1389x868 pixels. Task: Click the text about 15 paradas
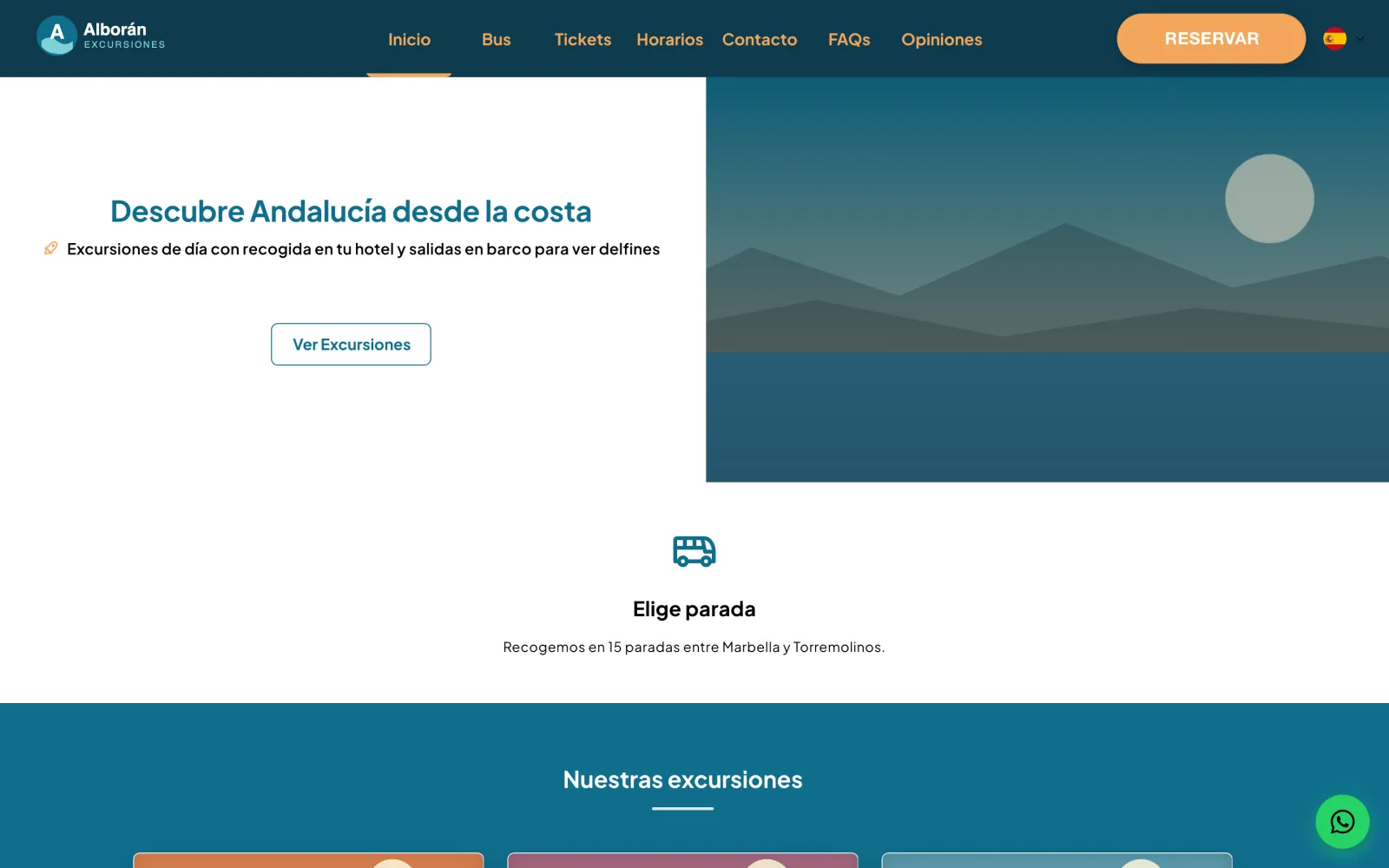(694, 647)
